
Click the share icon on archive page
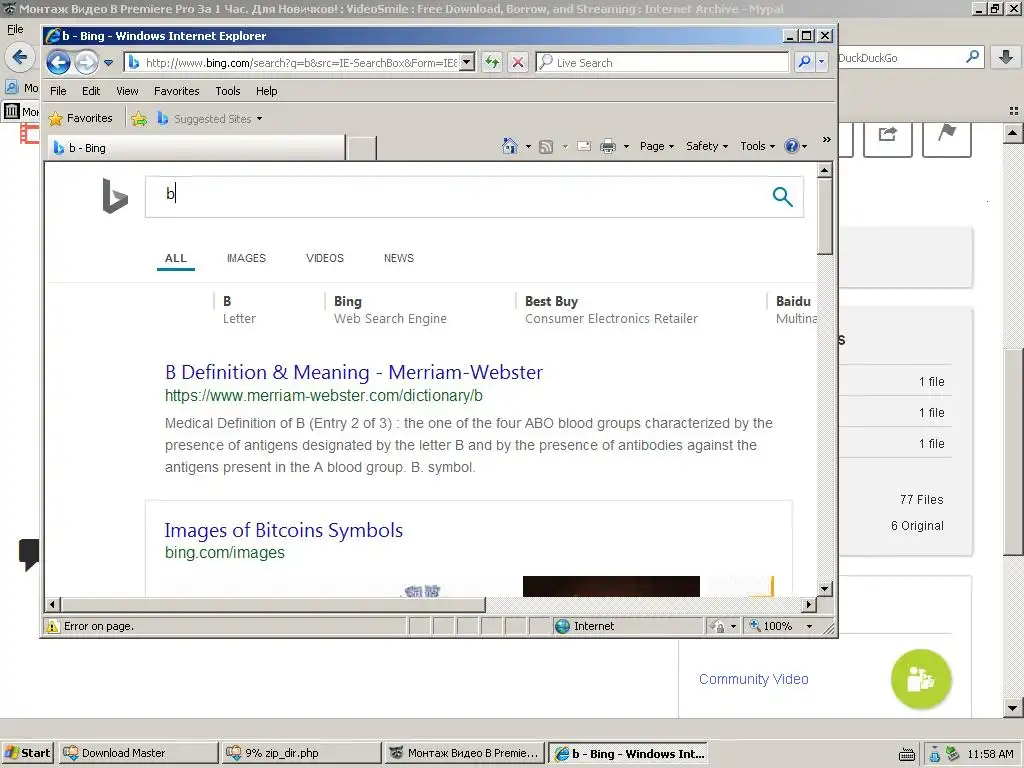point(888,135)
